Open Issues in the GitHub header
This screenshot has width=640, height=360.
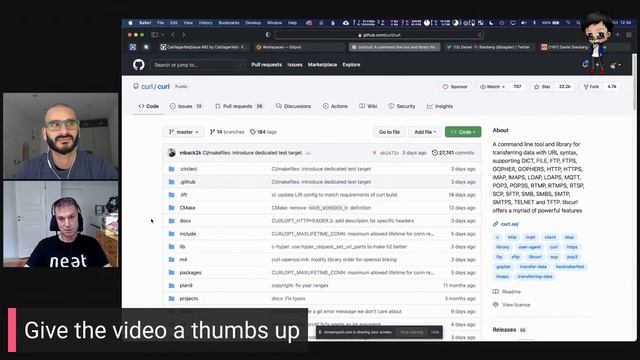click(295, 64)
